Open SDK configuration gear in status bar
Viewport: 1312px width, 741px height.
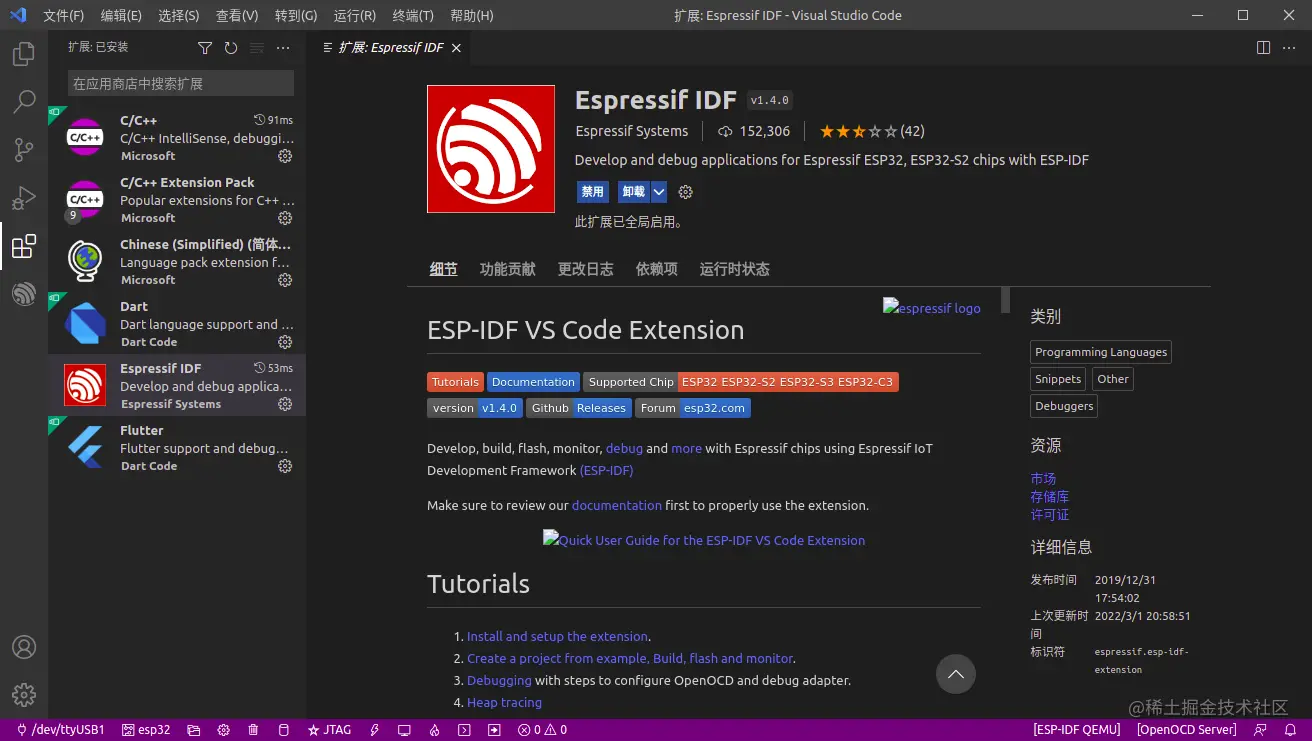coord(224,730)
